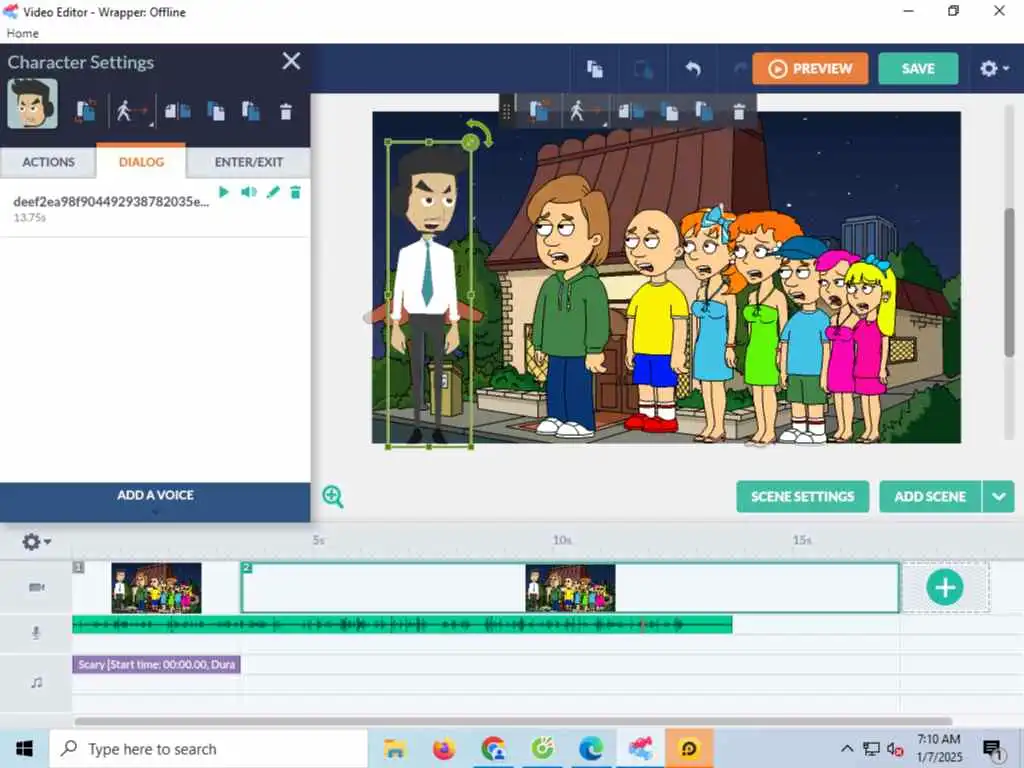Click the ADD SCENE button
This screenshot has width=1024, height=768.
930,496
